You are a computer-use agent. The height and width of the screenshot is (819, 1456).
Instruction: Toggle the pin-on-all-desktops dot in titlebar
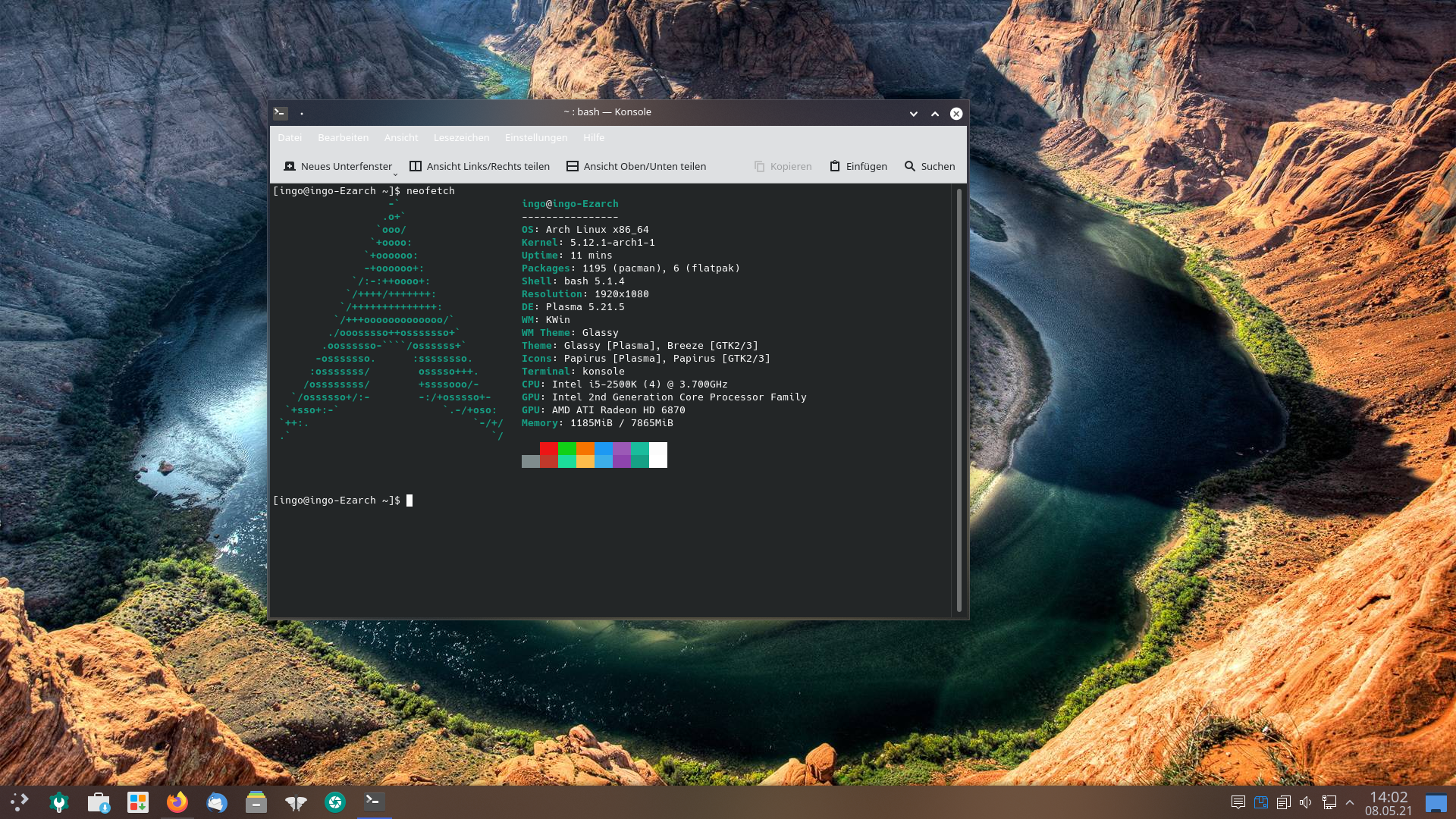point(302,113)
